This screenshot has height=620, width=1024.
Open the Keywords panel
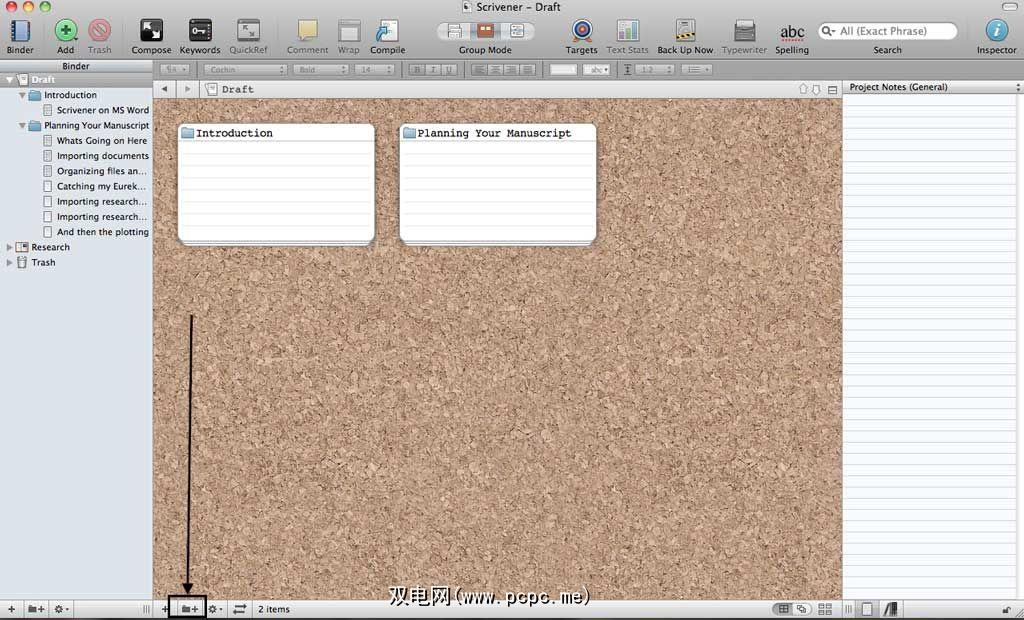(199, 31)
